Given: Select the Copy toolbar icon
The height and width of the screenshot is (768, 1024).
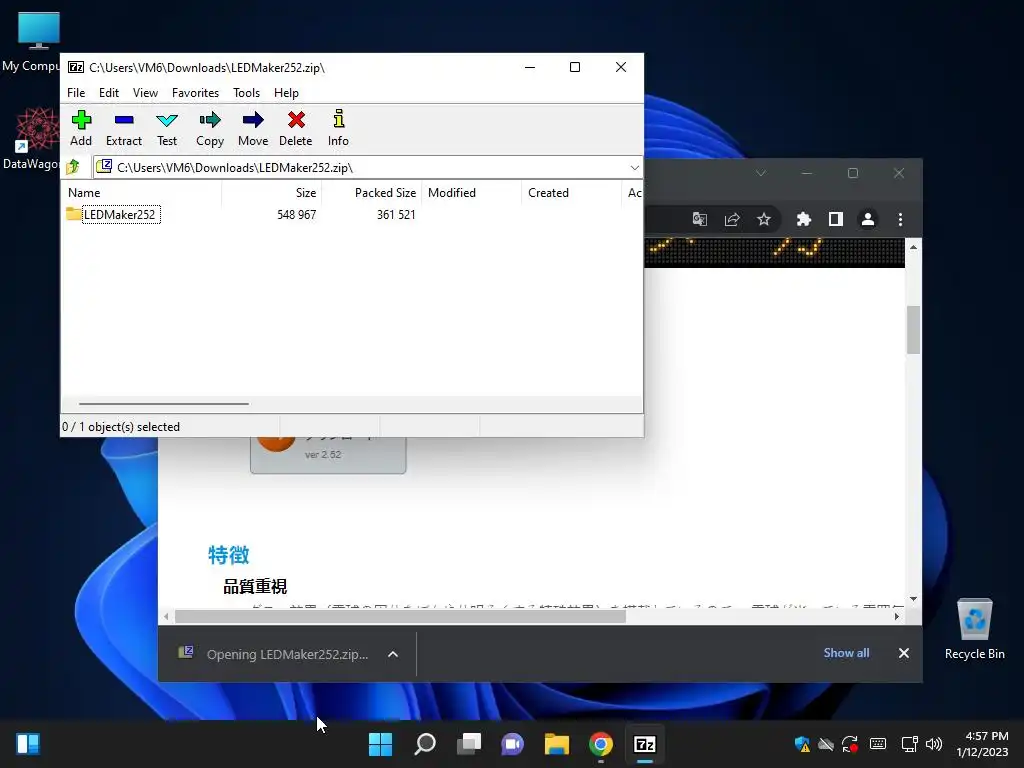Looking at the screenshot, I should [210, 128].
